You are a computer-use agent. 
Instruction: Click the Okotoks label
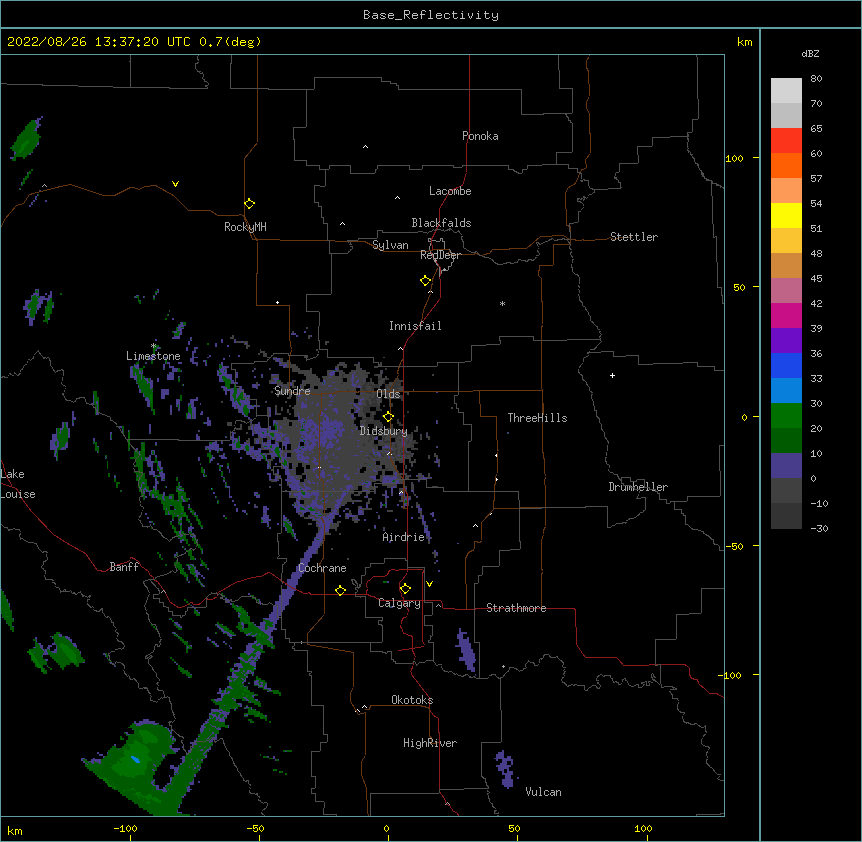412,700
